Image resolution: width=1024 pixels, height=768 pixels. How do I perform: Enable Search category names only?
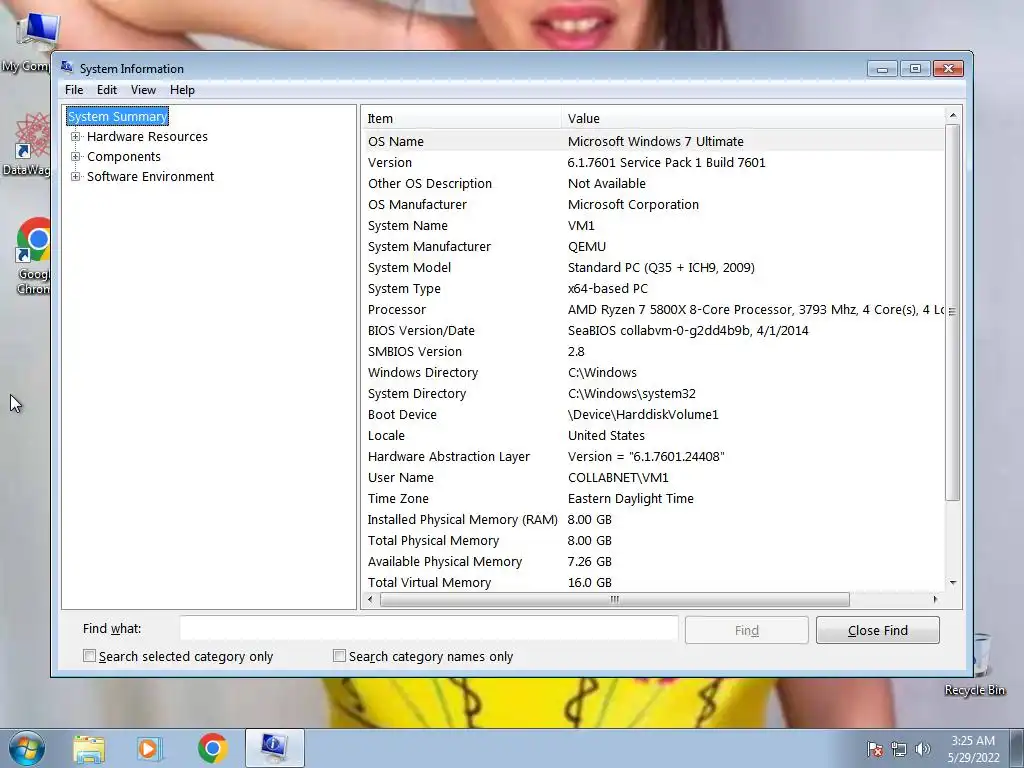(x=339, y=656)
